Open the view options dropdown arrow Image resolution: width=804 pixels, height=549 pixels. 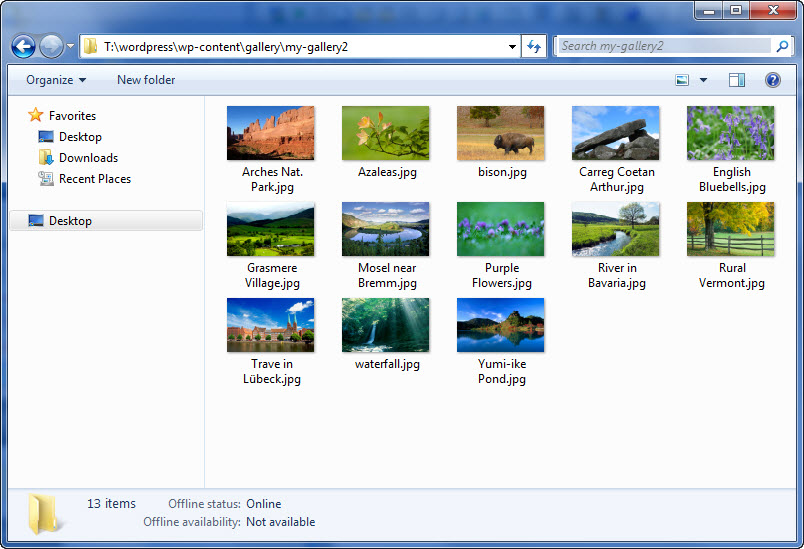pos(703,80)
